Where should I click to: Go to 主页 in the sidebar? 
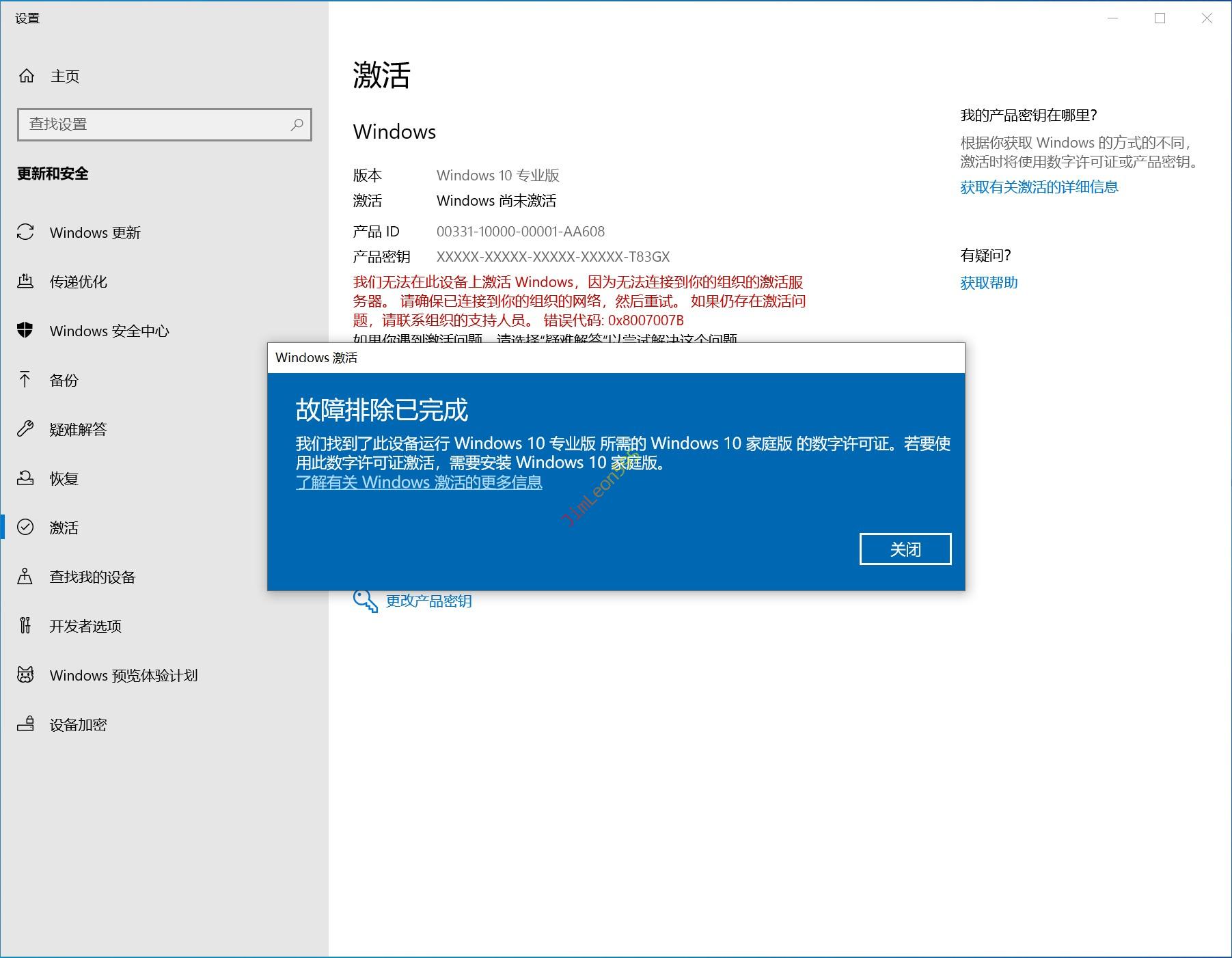coord(65,76)
